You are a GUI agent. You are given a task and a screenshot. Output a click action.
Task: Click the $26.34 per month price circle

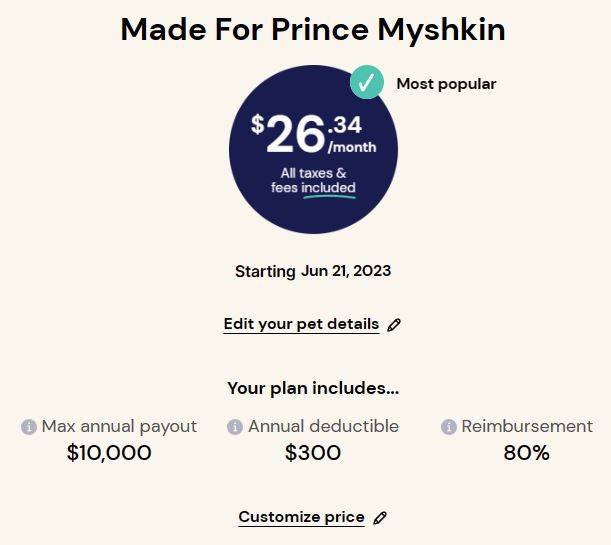point(313,150)
